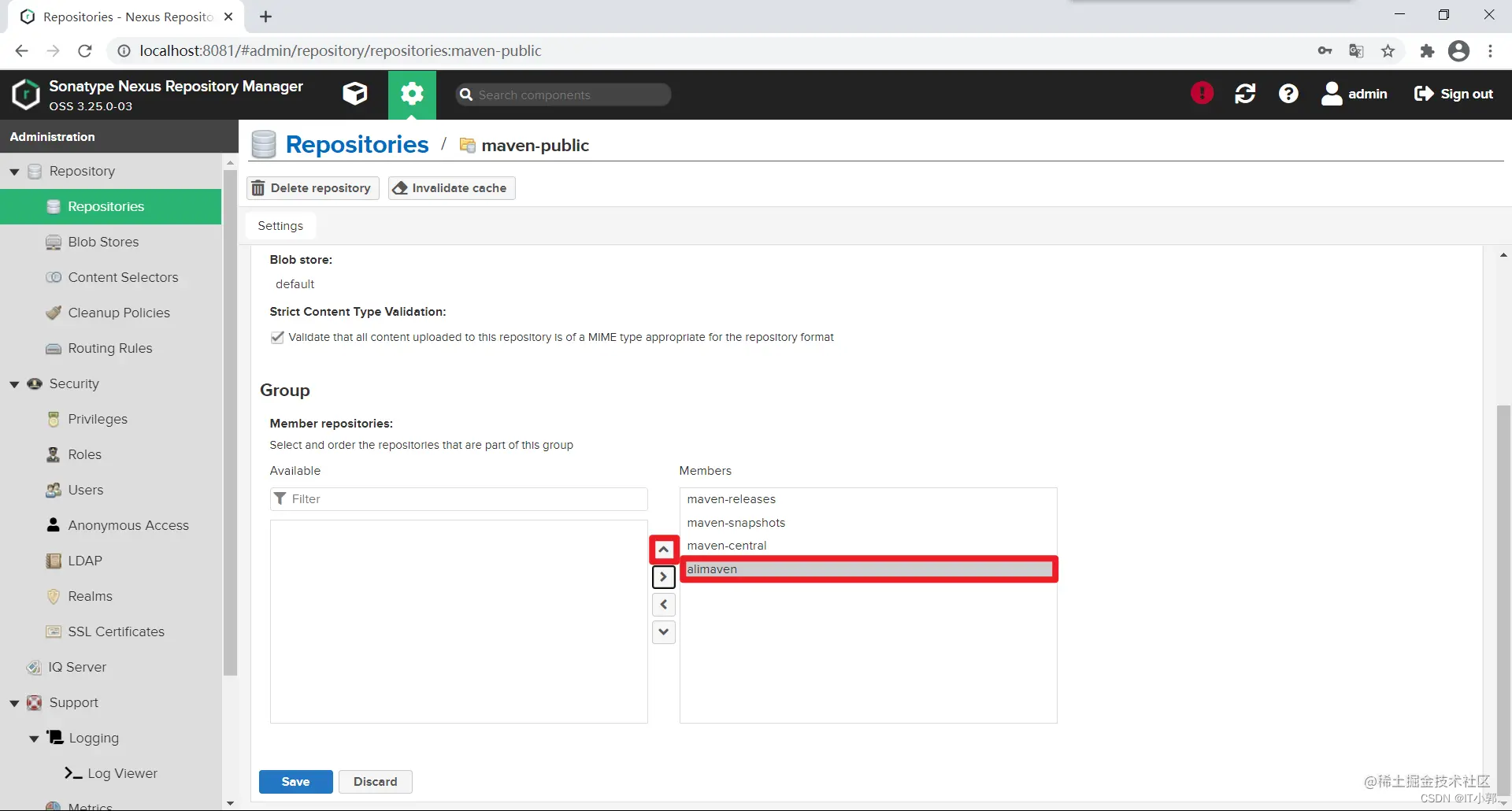Open the browser Extensions puzzle icon
Viewport: 1512px width, 811px height.
pyautogui.click(x=1427, y=50)
